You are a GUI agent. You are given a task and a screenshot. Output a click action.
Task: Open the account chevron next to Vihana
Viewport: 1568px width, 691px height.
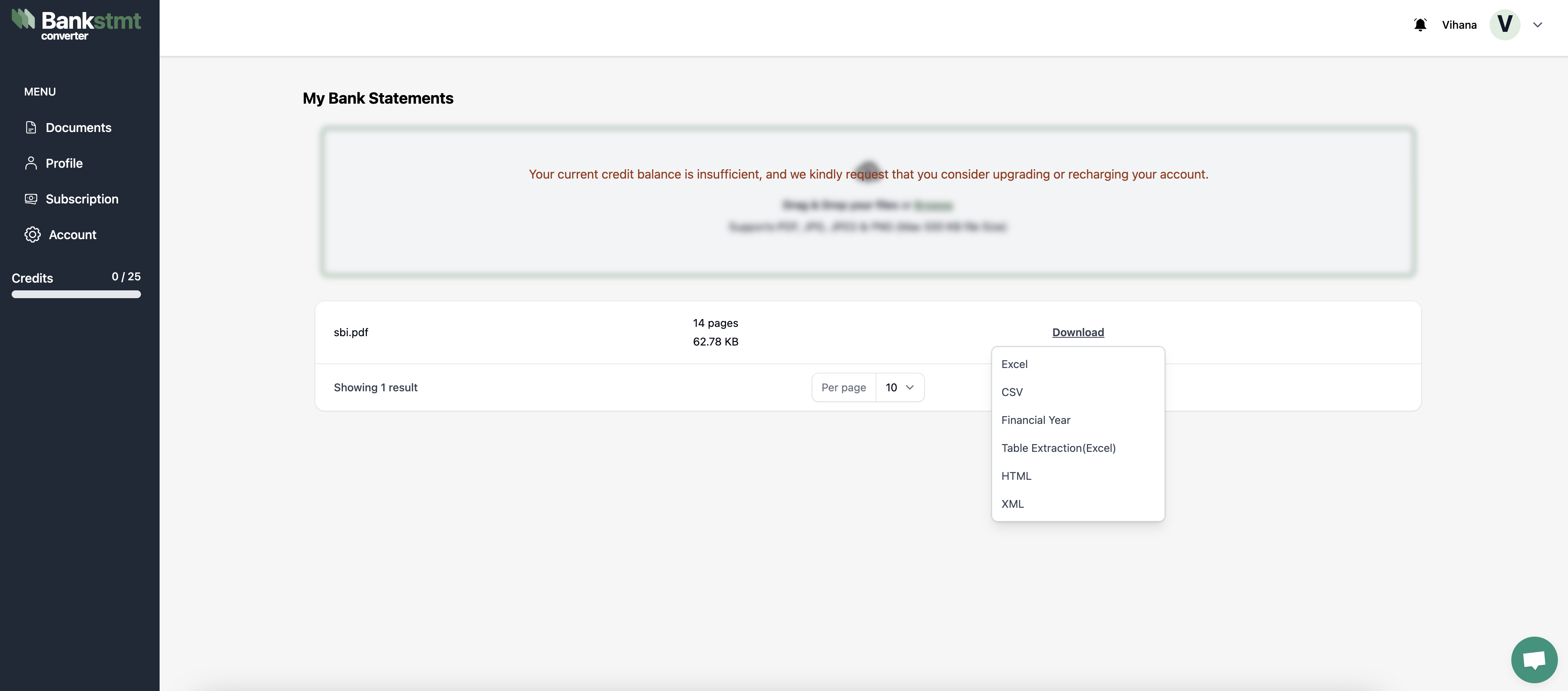(1538, 24)
